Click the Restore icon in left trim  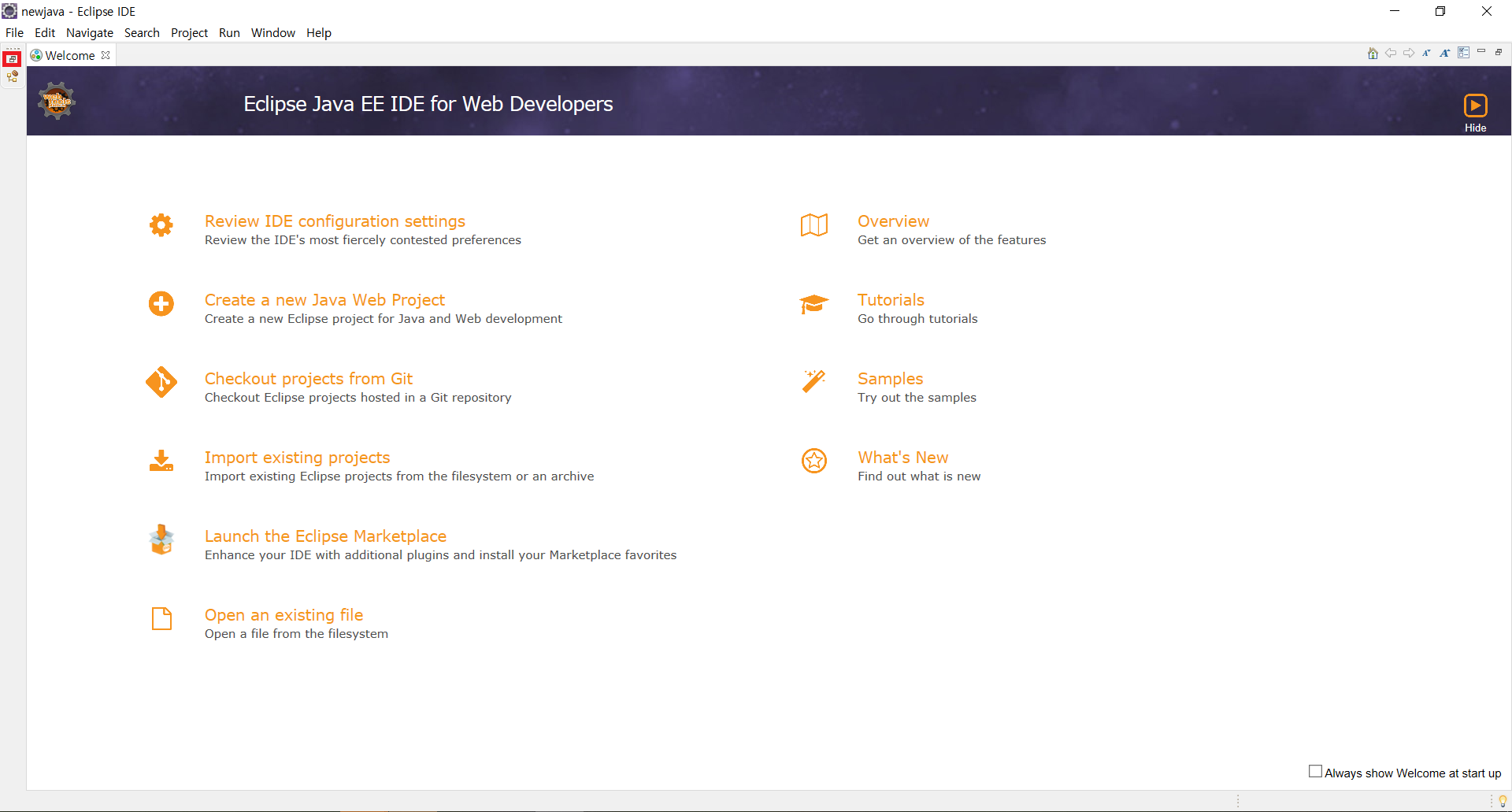pos(12,59)
